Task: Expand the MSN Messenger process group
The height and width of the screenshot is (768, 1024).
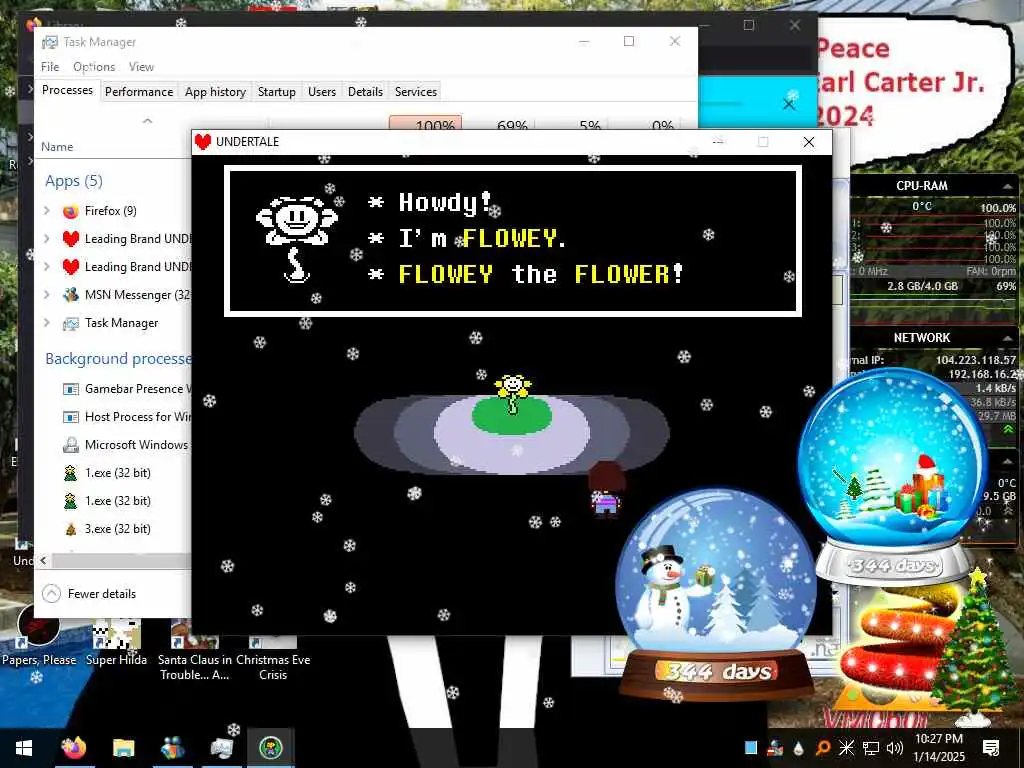Action: (x=46, y=295)
